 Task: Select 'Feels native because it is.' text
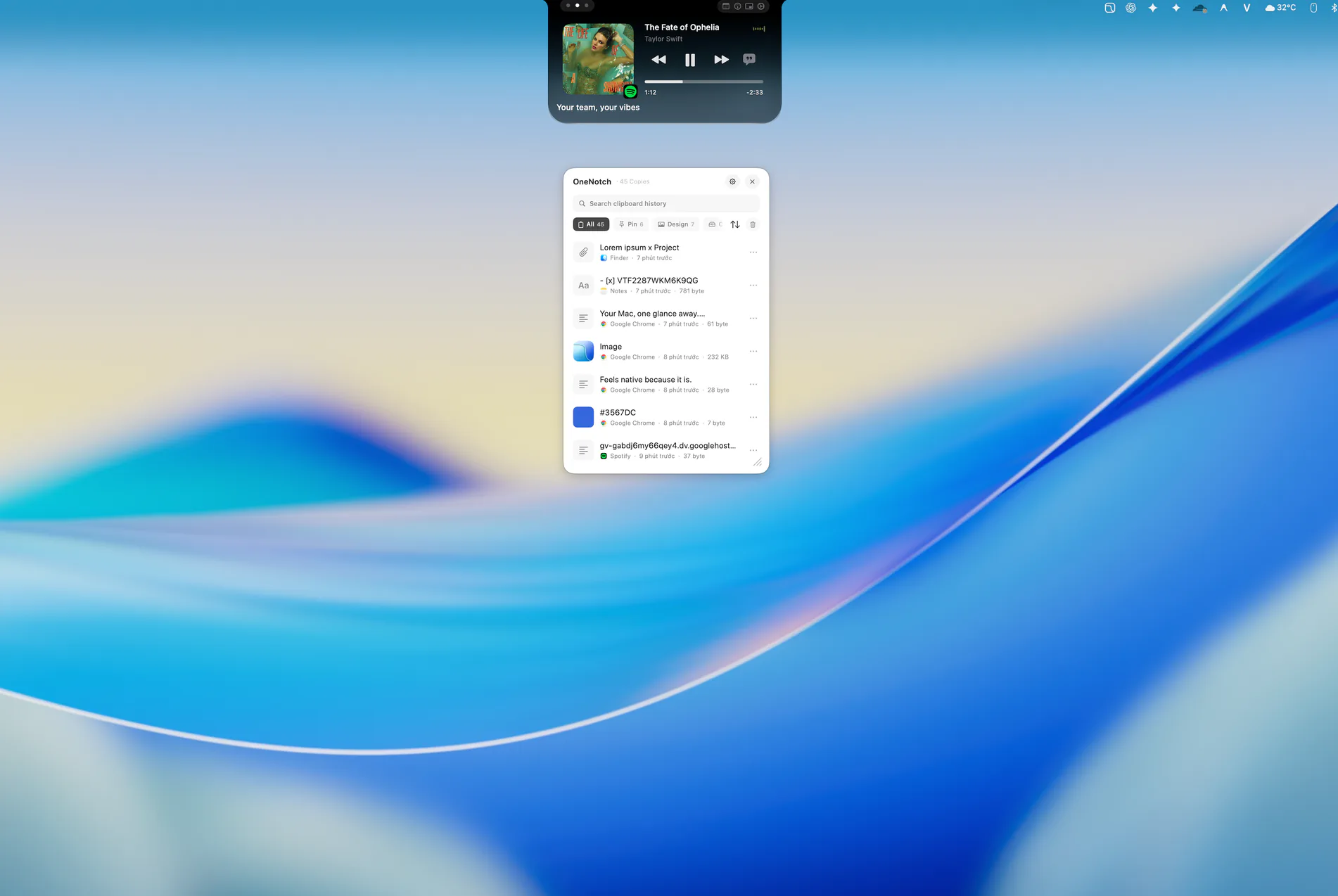(645, 380)
